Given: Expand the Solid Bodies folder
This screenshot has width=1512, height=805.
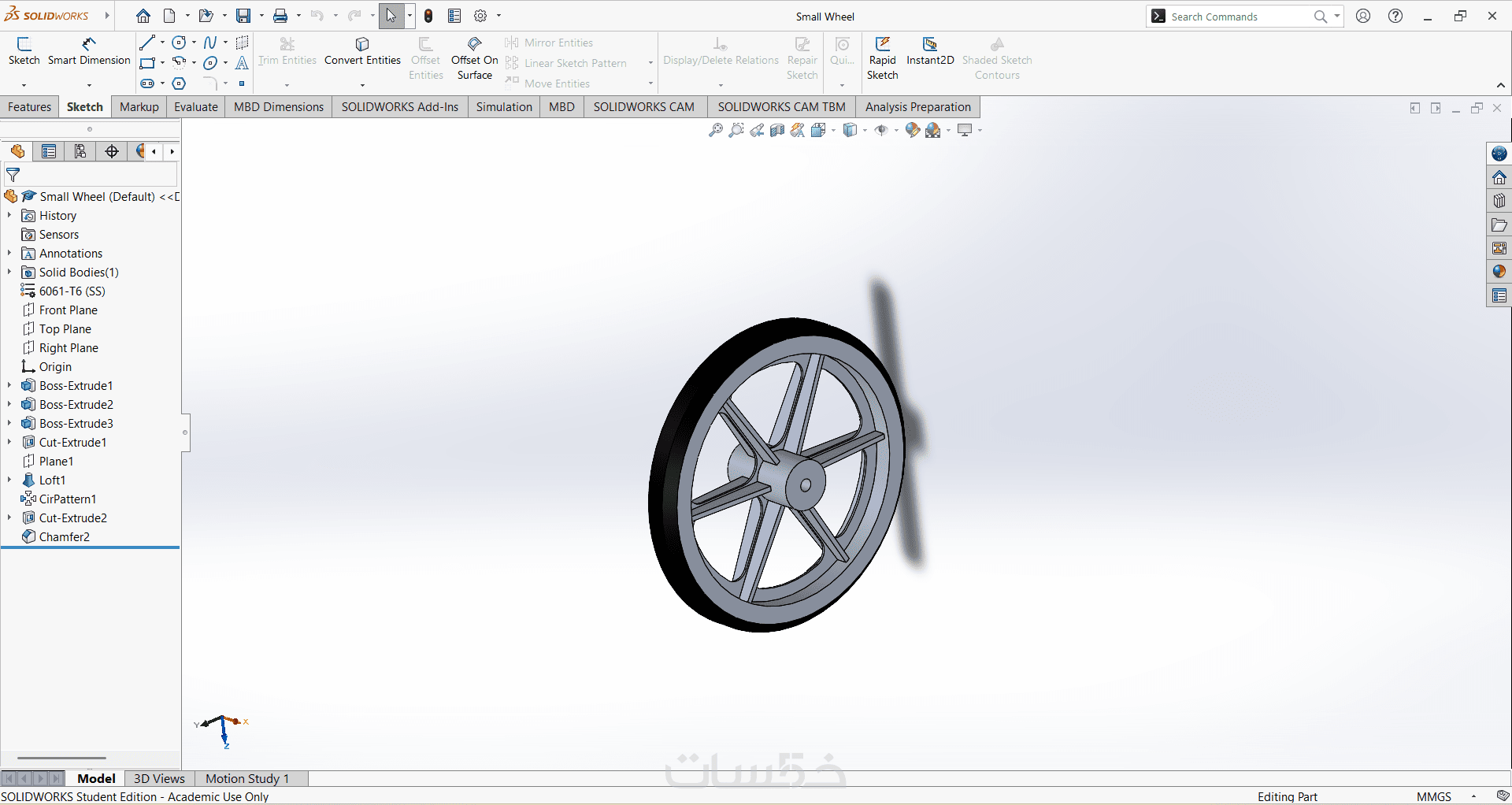Looking at the screenshot, I should (x=9, y=273).
